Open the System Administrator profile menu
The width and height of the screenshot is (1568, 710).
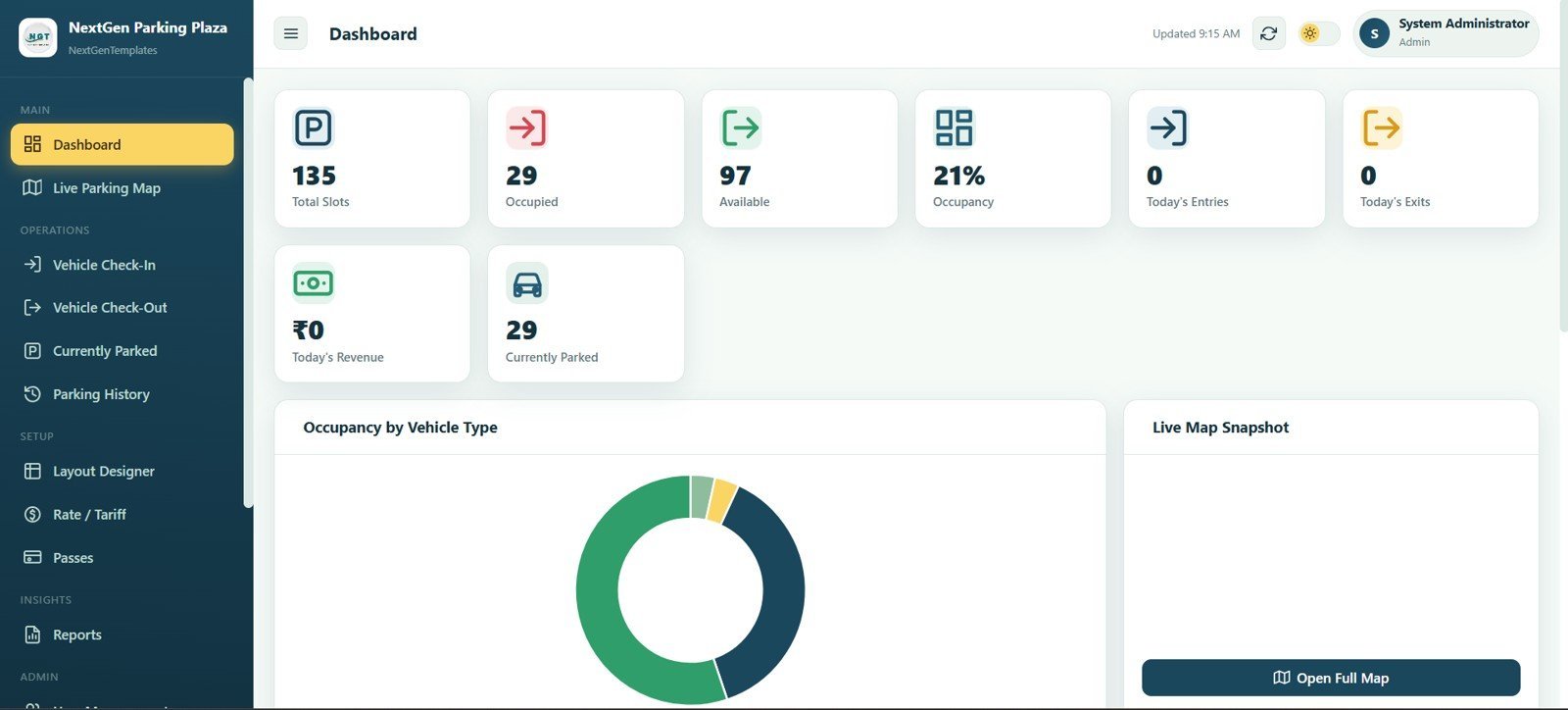coord(1445,33)
